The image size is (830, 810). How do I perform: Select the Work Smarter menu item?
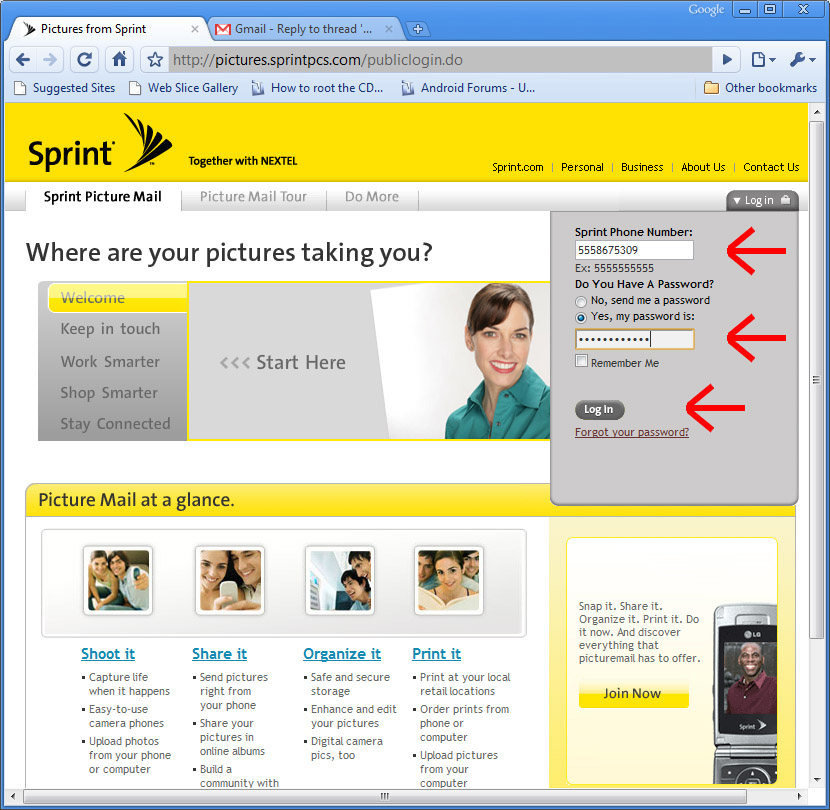(x=110, y=362)
